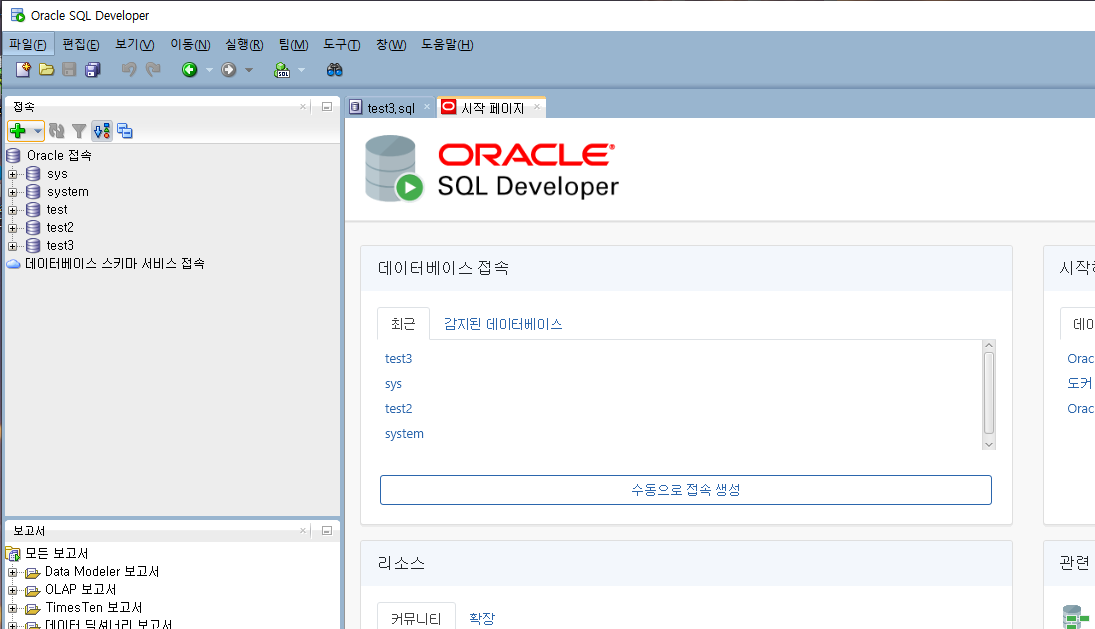The height and width of the screenshot is (629, 1095).
Task: Toggle schema browser icon in 접속 toolbar
Action: [x=102, y=131]
